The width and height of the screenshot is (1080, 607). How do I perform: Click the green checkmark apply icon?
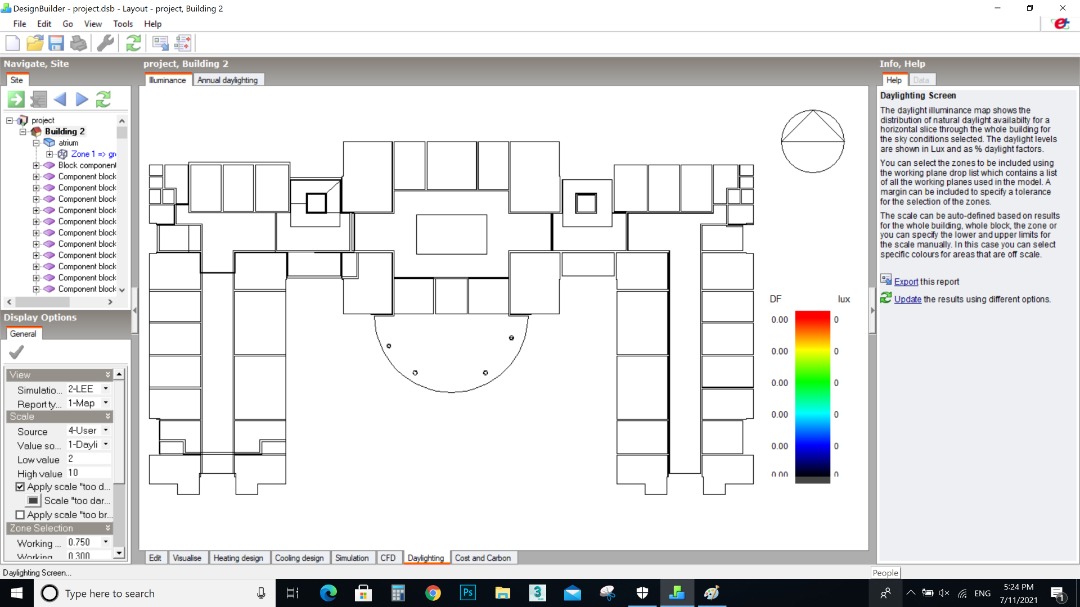[16, 352]
